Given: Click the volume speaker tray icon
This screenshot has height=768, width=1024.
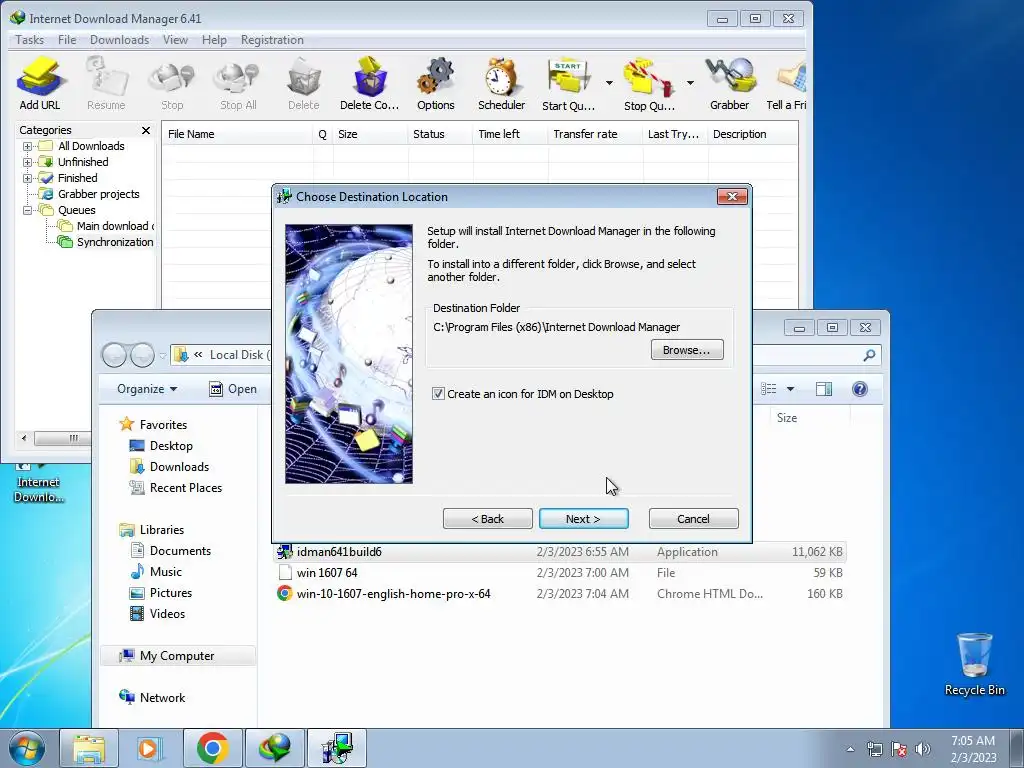Looking at the screenshot, I should 923,749.
